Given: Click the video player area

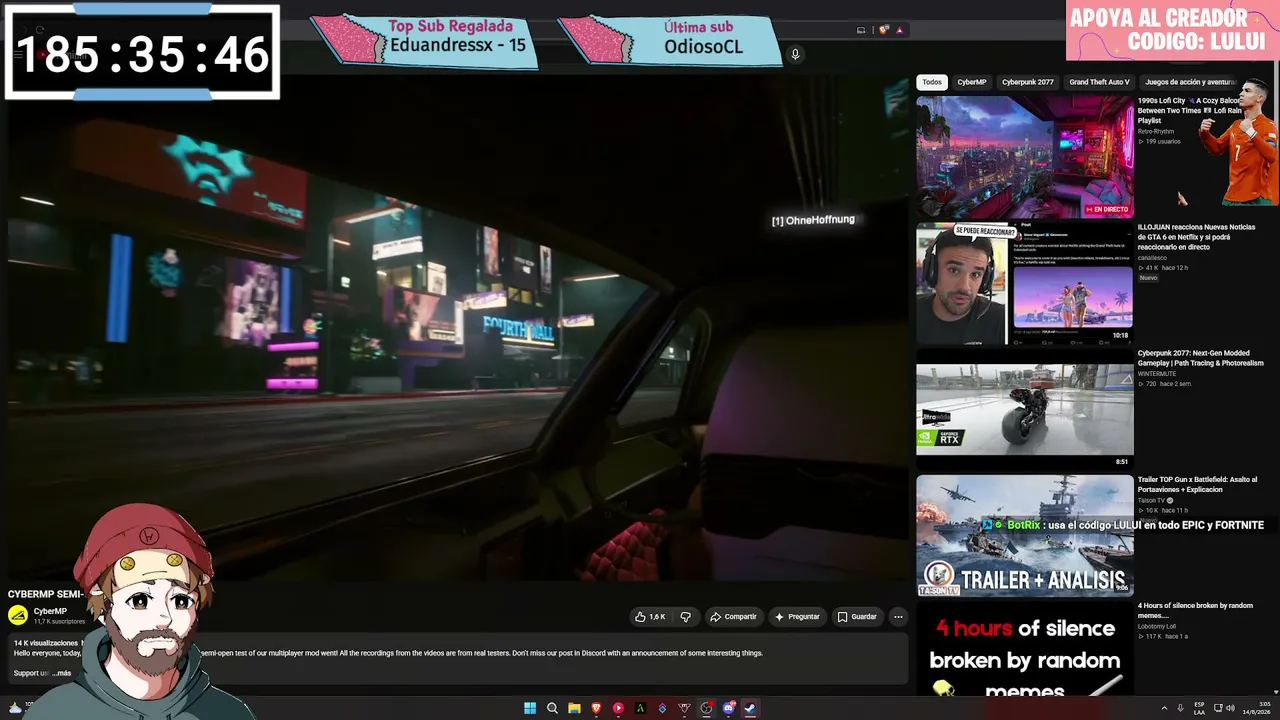Looking at the screenshot, I should coord(458,330).
